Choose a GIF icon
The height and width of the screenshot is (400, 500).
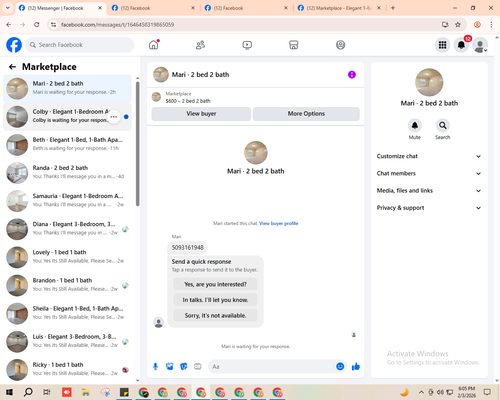coord(198,367)
